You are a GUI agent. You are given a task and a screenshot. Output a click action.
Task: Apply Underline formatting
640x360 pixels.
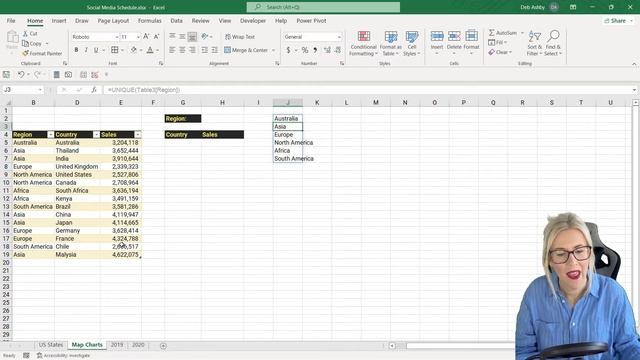(96, 50)
